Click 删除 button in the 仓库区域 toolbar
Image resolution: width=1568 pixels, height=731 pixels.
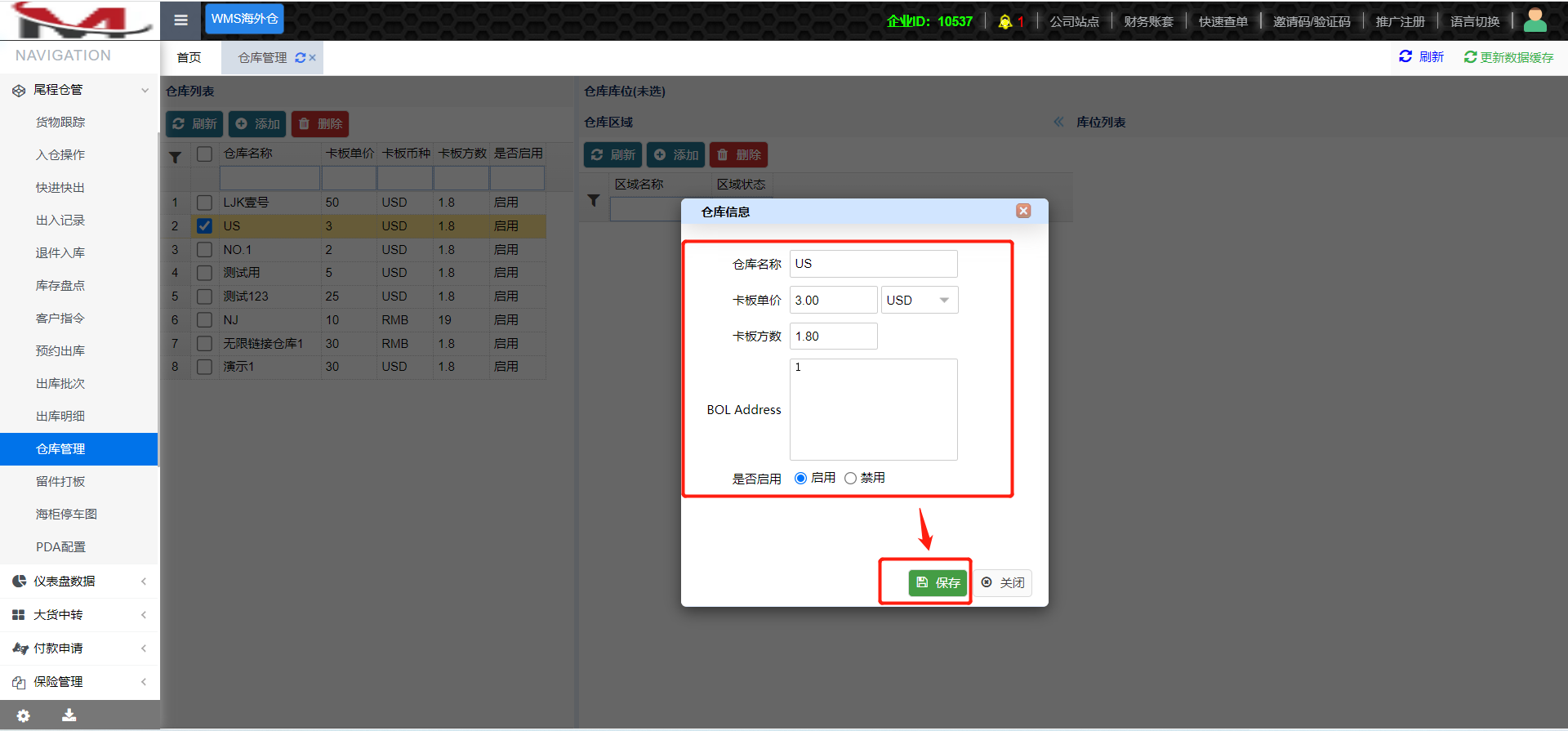click(738, 155)
